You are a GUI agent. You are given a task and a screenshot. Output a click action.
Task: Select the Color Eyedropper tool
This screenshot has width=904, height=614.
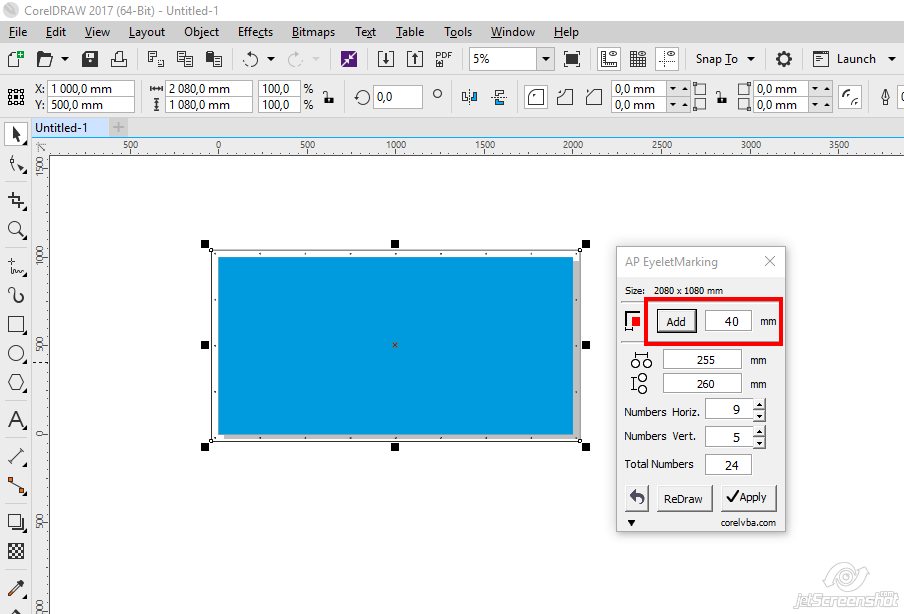pyautogui.click(x=17, y=588)
